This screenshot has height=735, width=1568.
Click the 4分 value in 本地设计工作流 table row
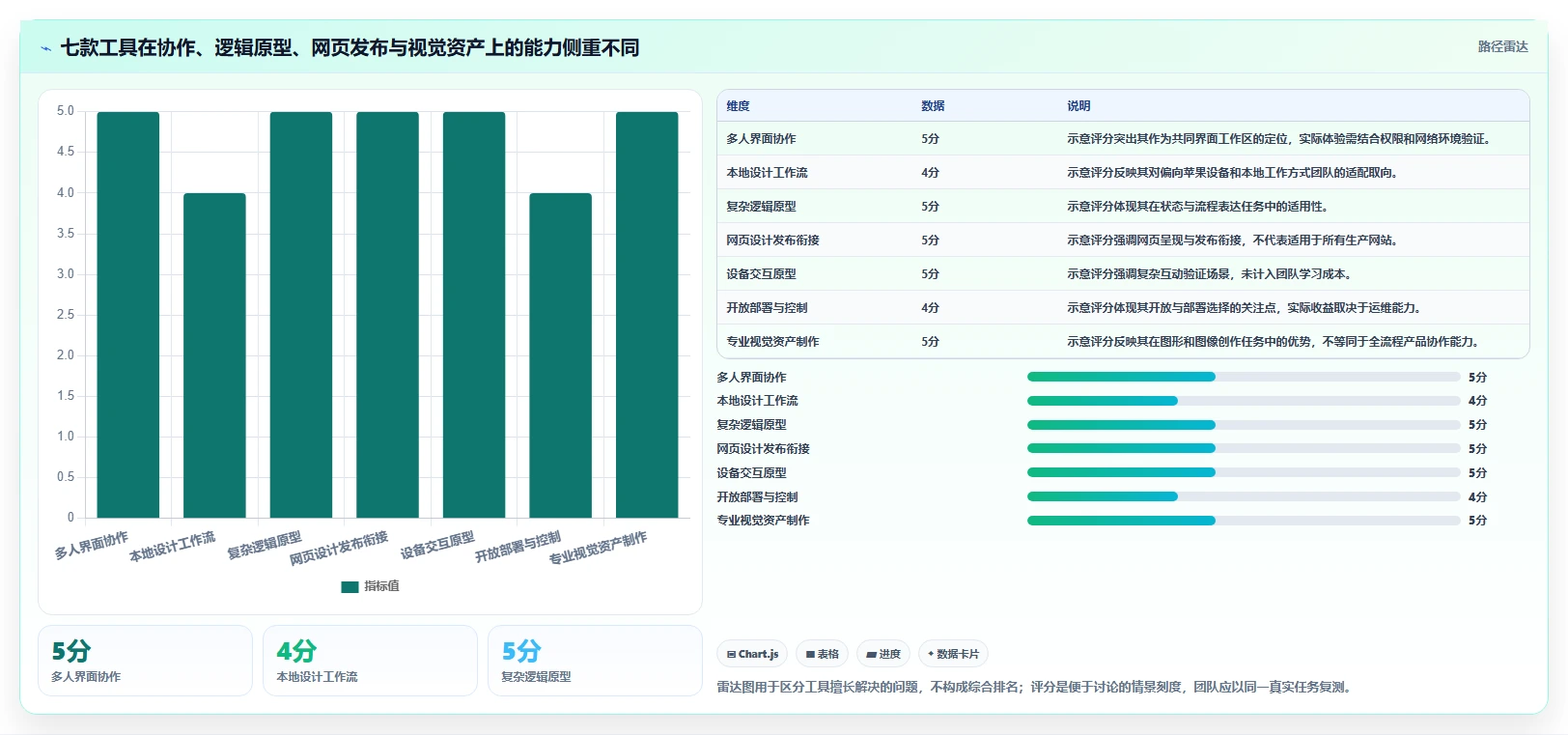(x=930, y=173)
